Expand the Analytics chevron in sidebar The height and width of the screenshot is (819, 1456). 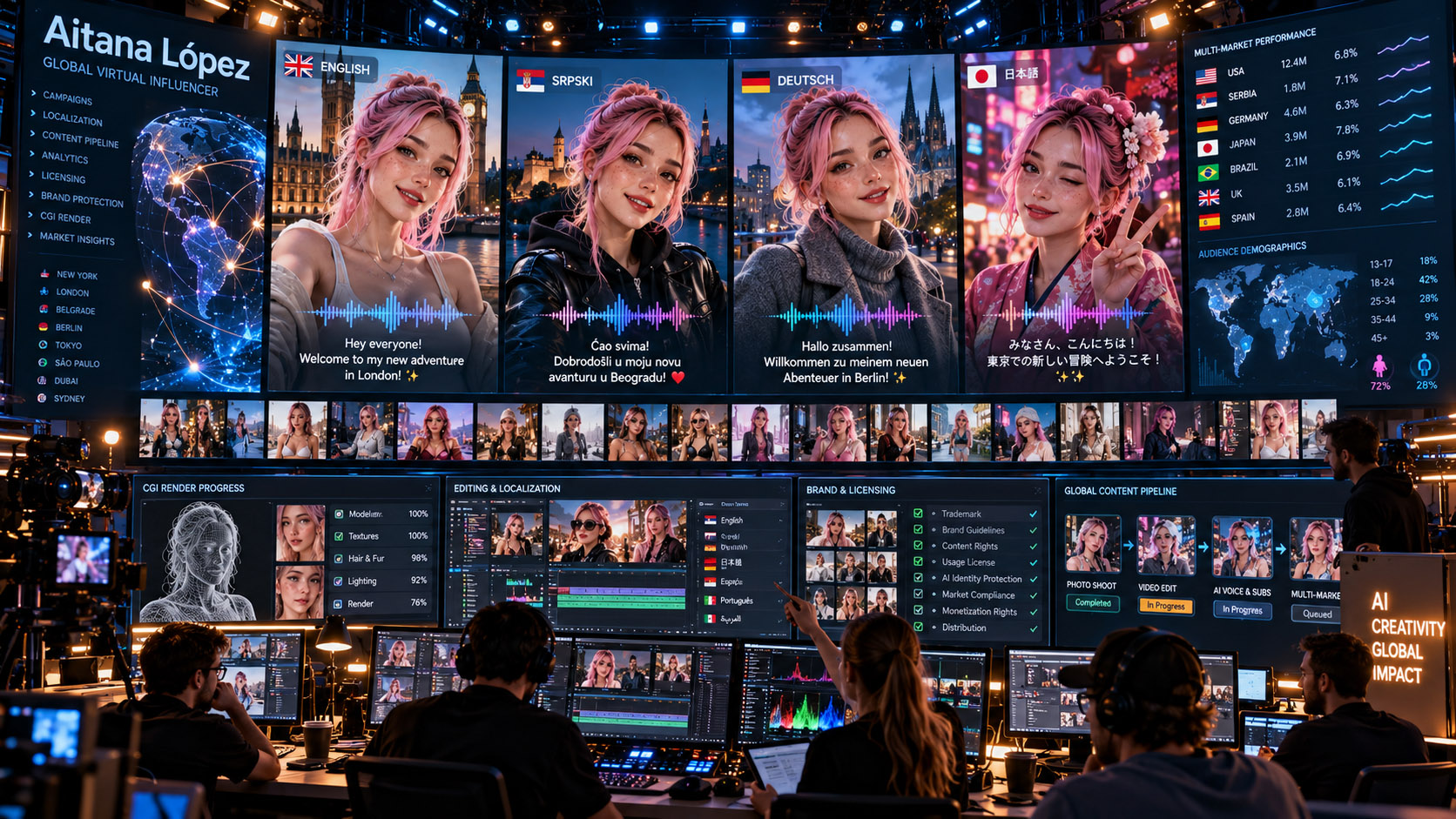32,154
